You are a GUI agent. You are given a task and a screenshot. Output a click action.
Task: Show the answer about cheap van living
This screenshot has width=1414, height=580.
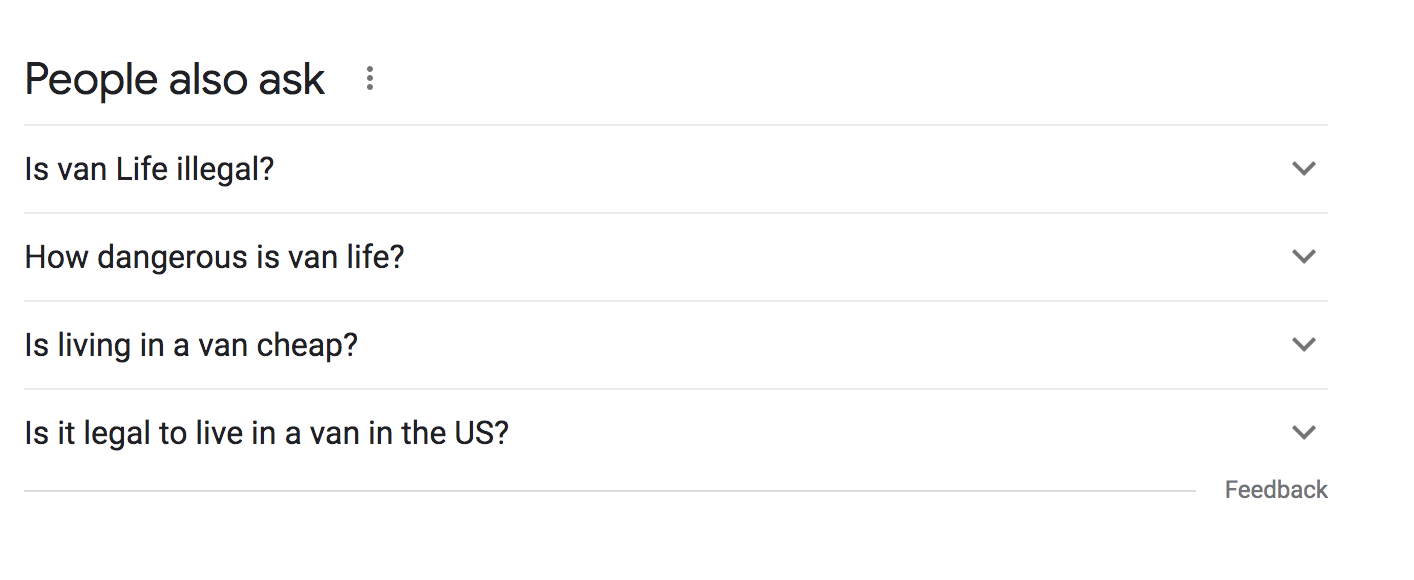(191, 345)
